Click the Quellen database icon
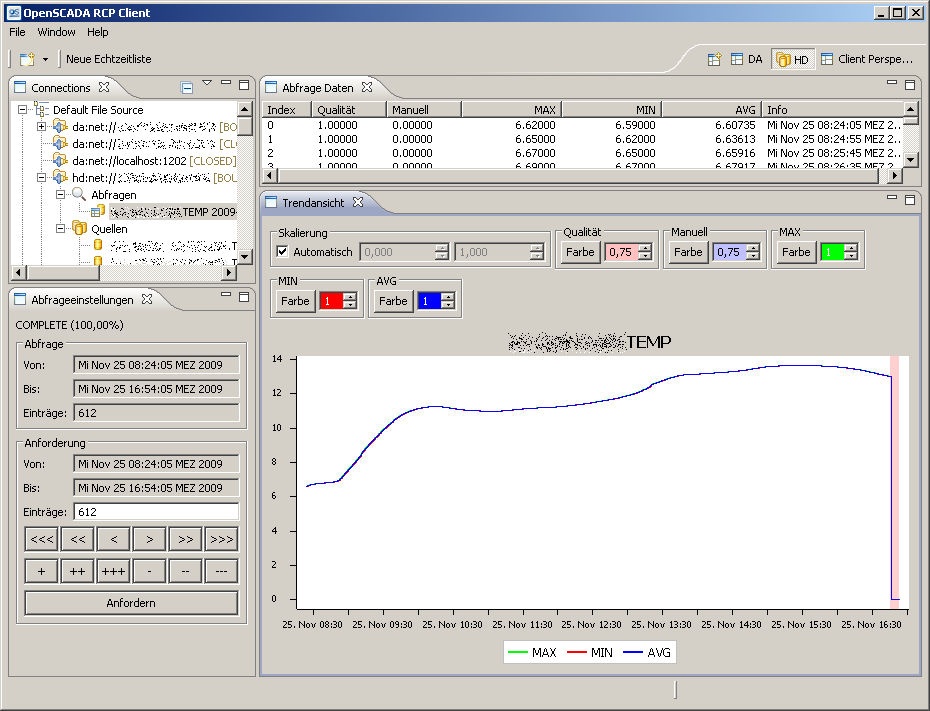This screenshot has width=930, height=711. click(78, 229)
